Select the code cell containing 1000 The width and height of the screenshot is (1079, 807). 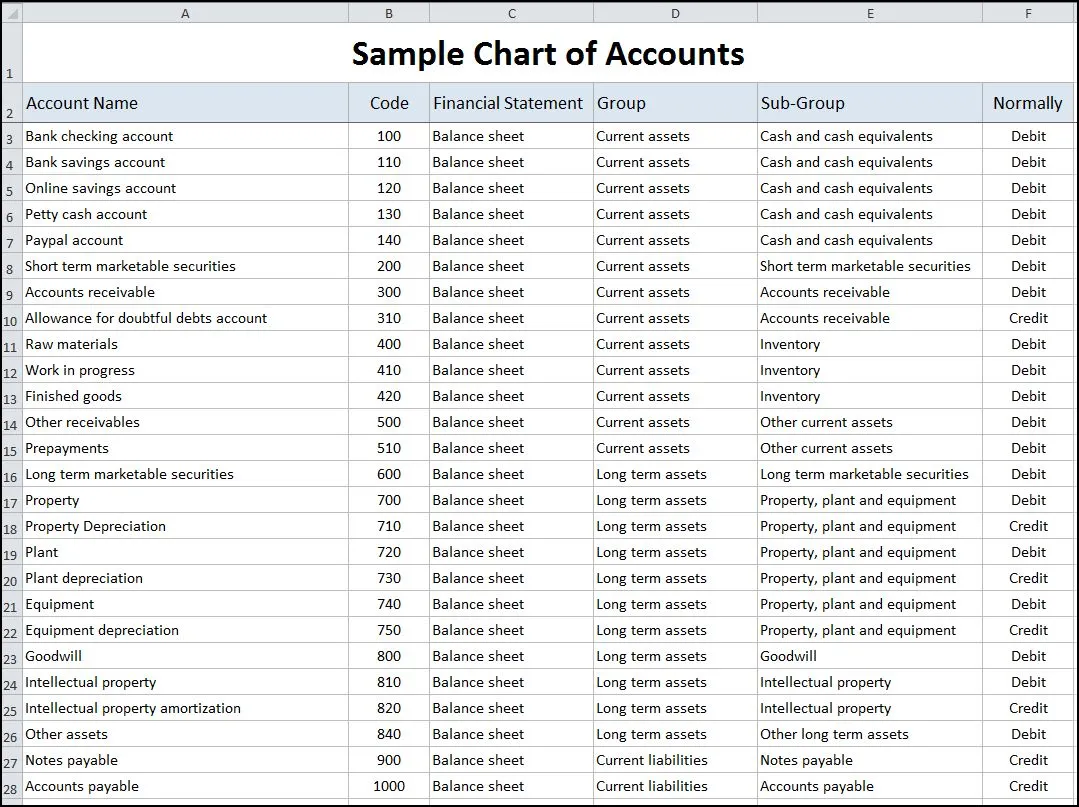pos(389,786)
